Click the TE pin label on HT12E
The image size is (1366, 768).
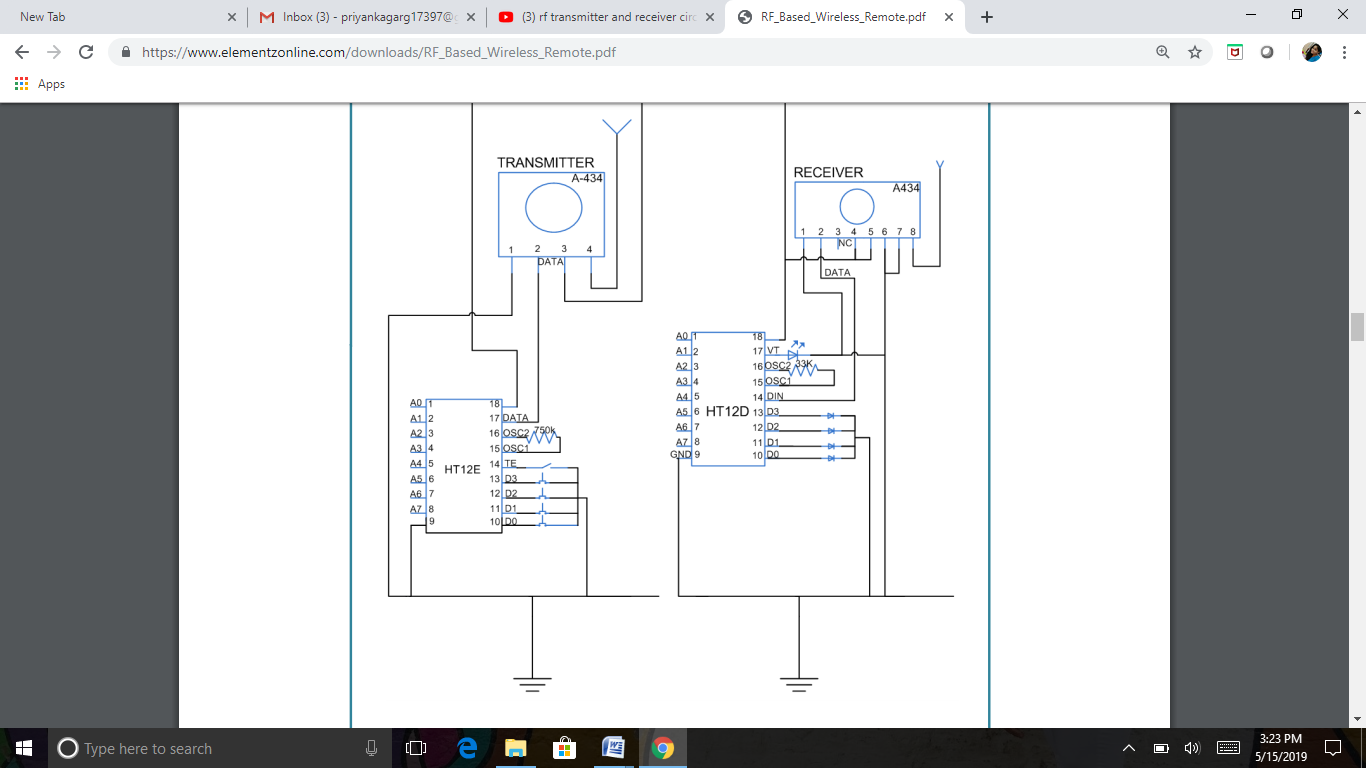510,464
